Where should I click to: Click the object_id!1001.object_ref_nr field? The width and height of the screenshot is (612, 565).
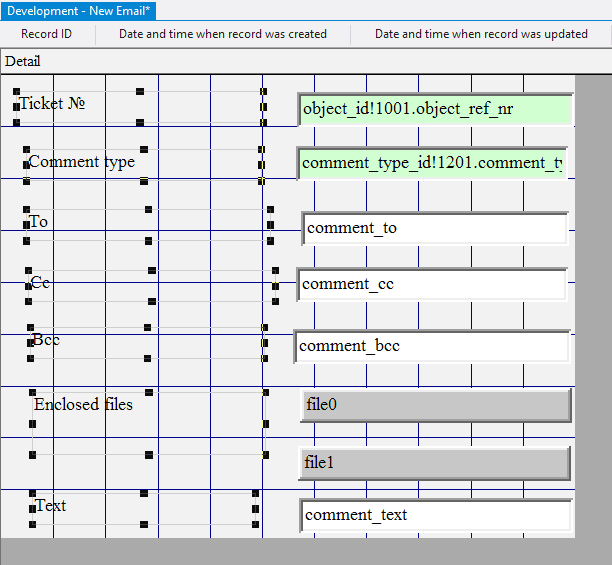(435, 108)
